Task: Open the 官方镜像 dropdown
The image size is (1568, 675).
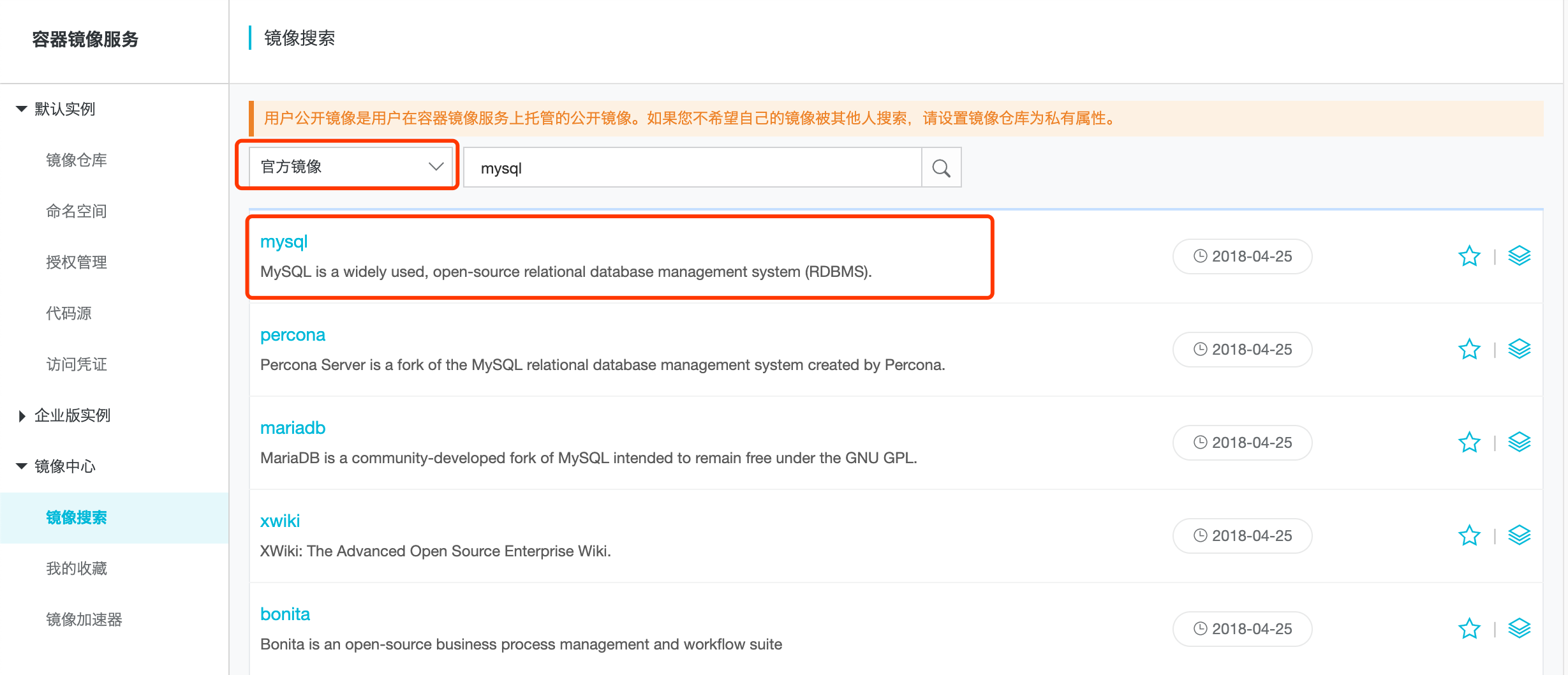Action: [x=348, y=167]
